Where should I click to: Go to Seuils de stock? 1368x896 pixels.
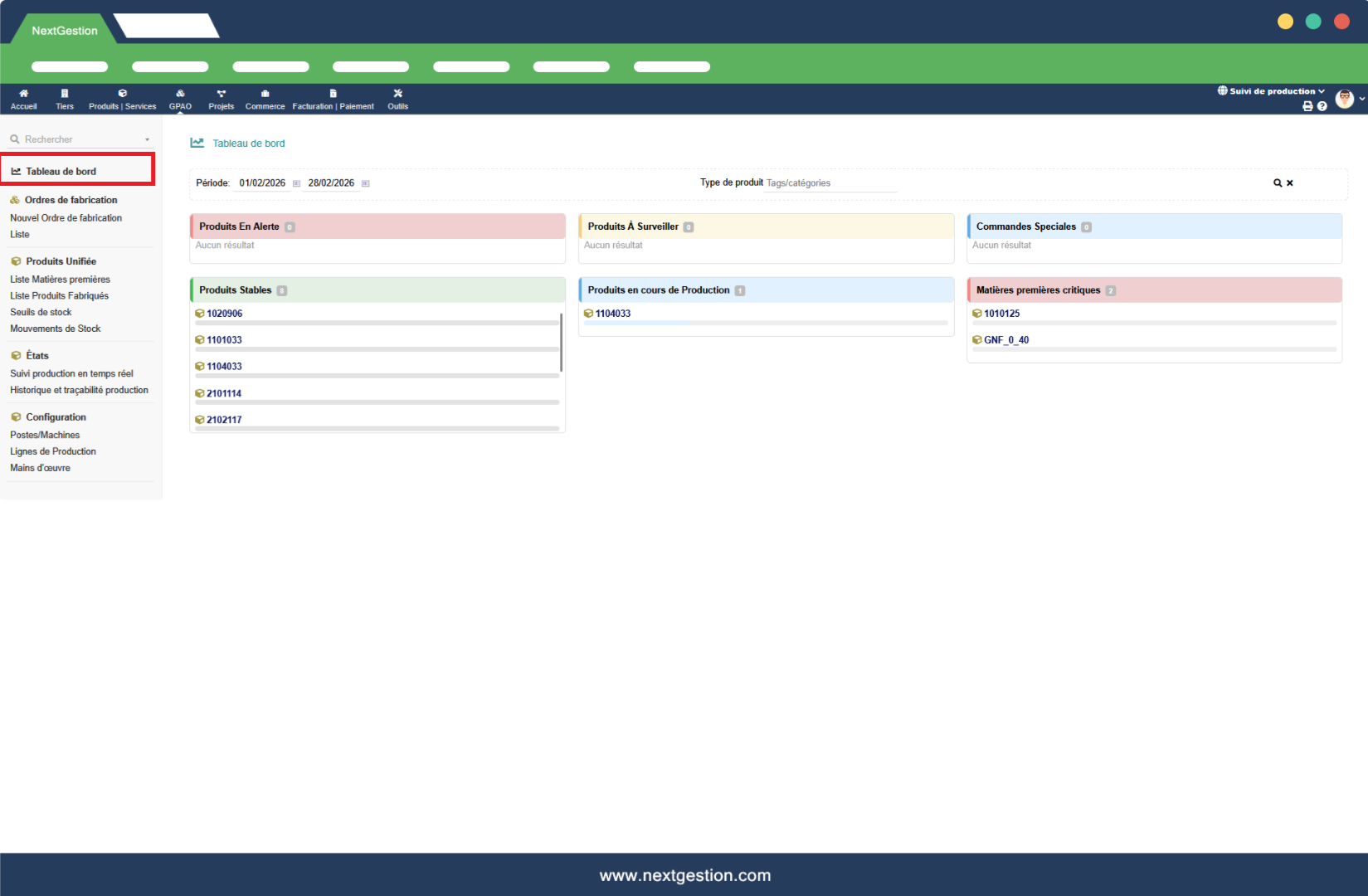pos(41,313)
